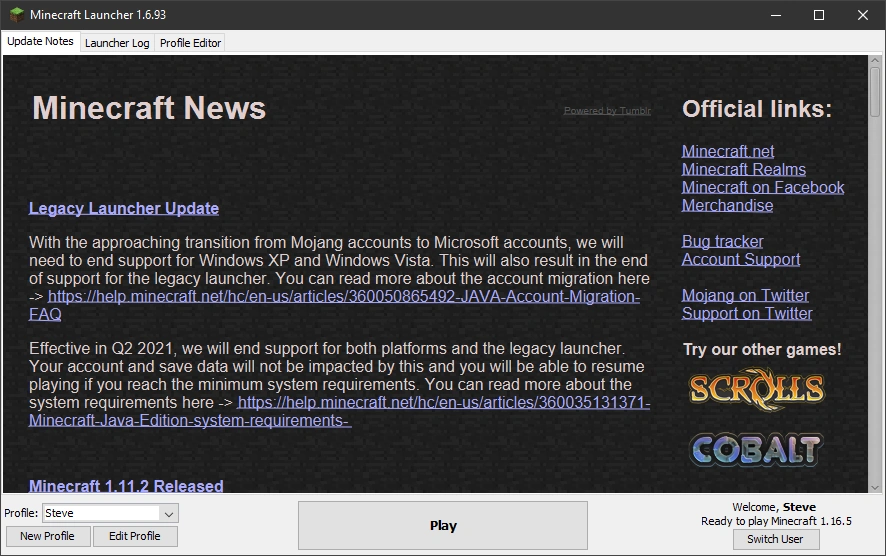Visit the Minecraft.net official link

pyautogui.click(x=728, y=151)
